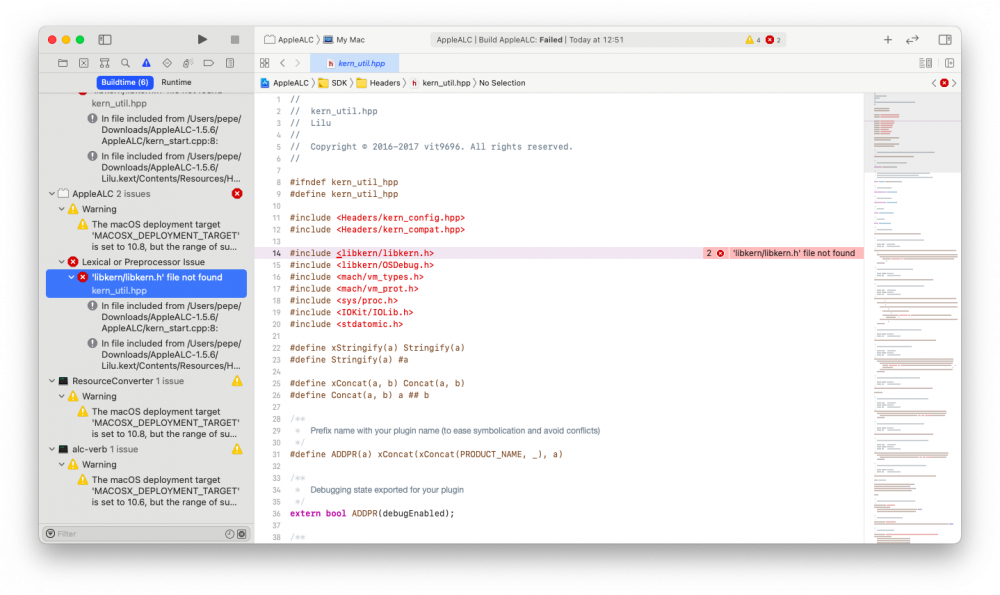Click the Filter field in issue navigator
This screenshot has height=595, width=1000.
pyautogui.click(x=139, y=534)
